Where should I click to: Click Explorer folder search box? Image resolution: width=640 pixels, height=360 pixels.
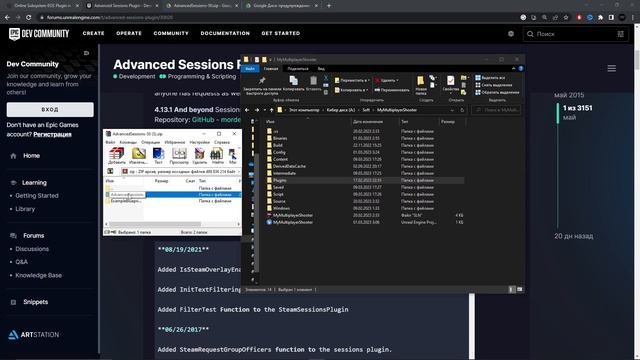(x=496, y=110)
